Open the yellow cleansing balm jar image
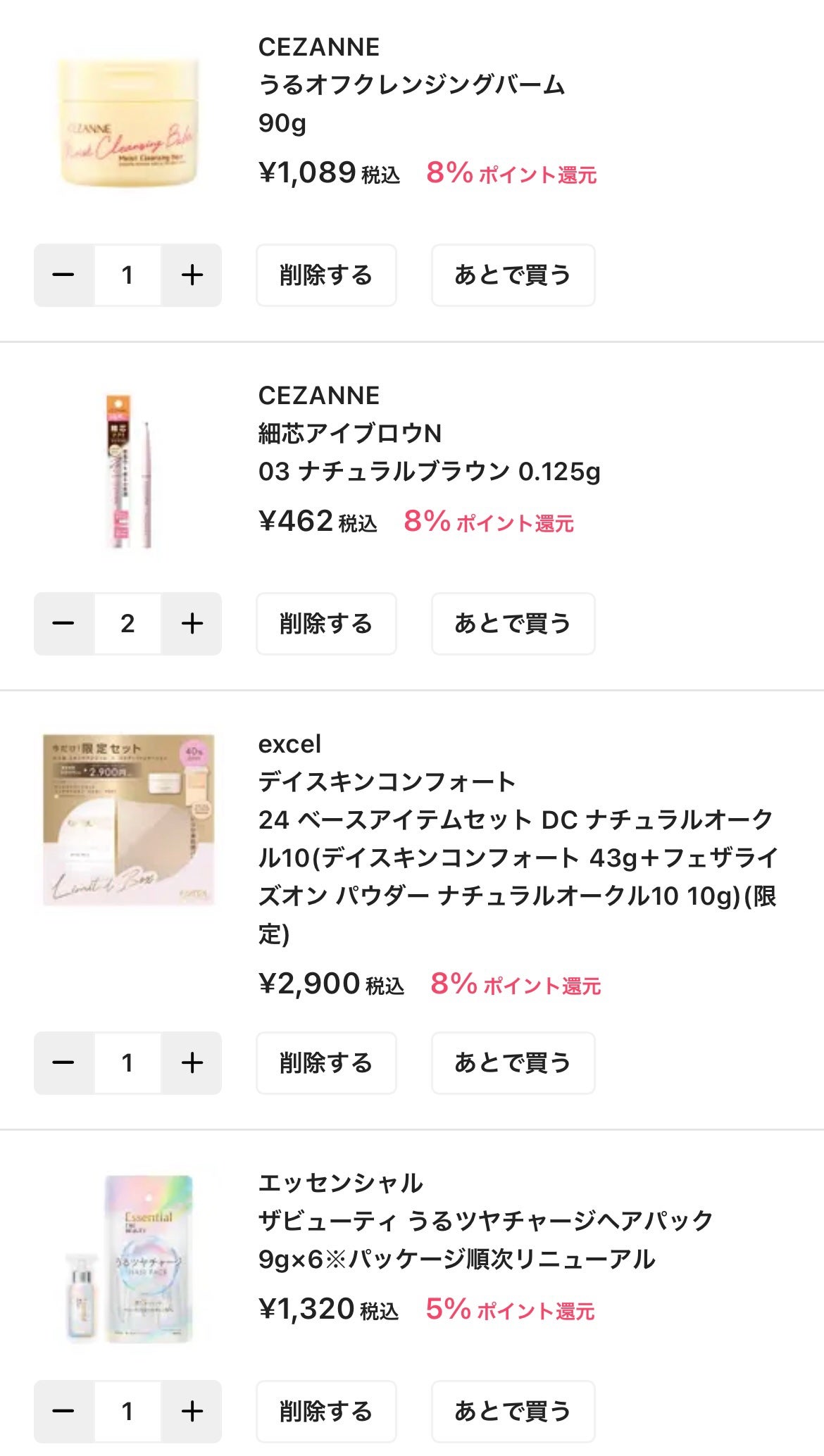824x1456 pixels. 128,123
